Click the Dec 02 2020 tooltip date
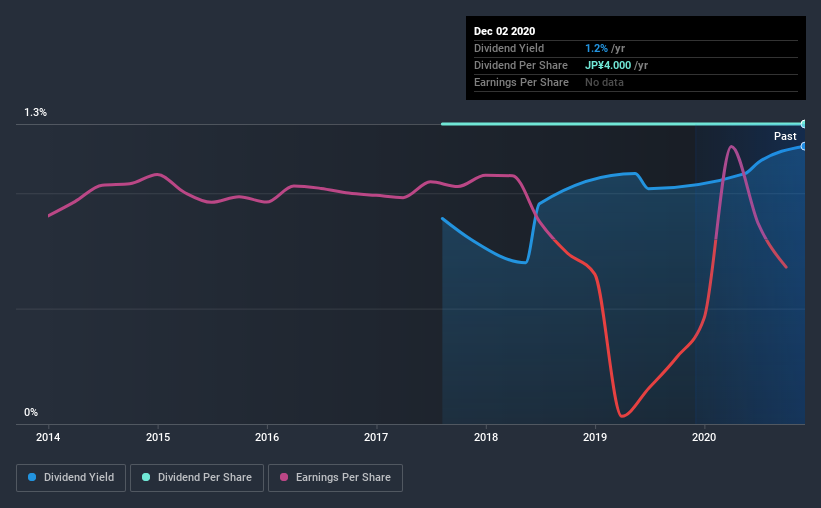821x508 pixels. pyautogui.click(x=504, y=31)
